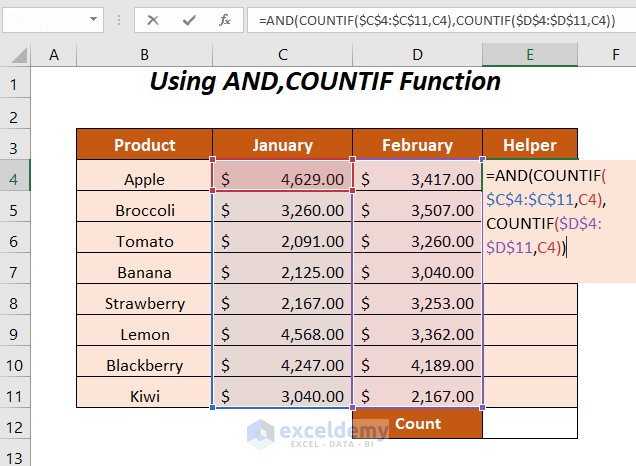Click the orange Count cell

pos(417,424)
